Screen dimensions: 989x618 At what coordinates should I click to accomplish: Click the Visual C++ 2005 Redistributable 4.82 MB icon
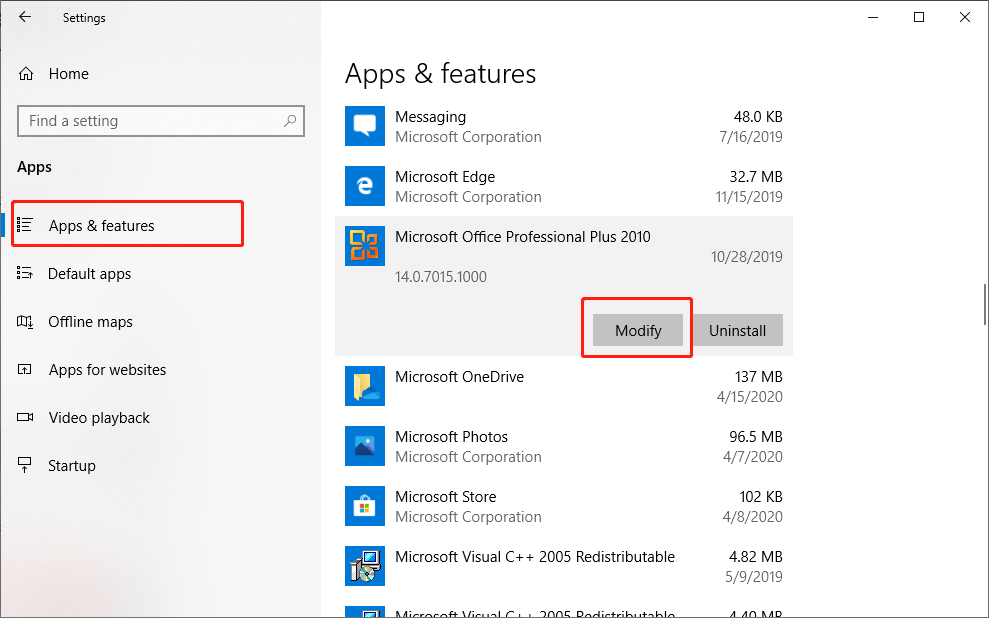(x=365, y=566)
